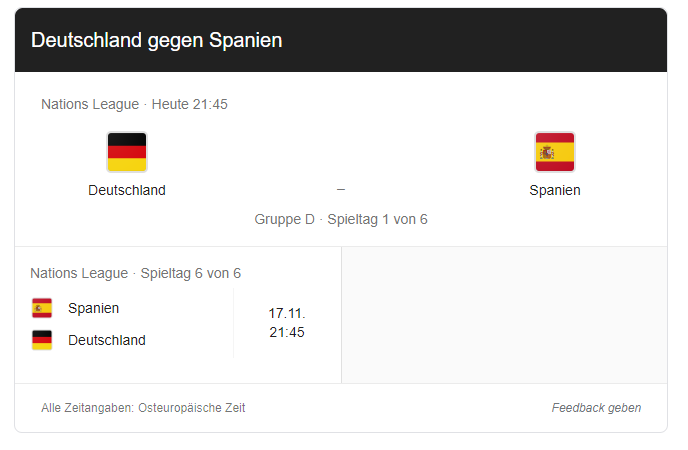The width and height of the screenshot is (688, 450).
Task: Click the small Germany flag in fixture list
Action: click(x=42, y=340)
